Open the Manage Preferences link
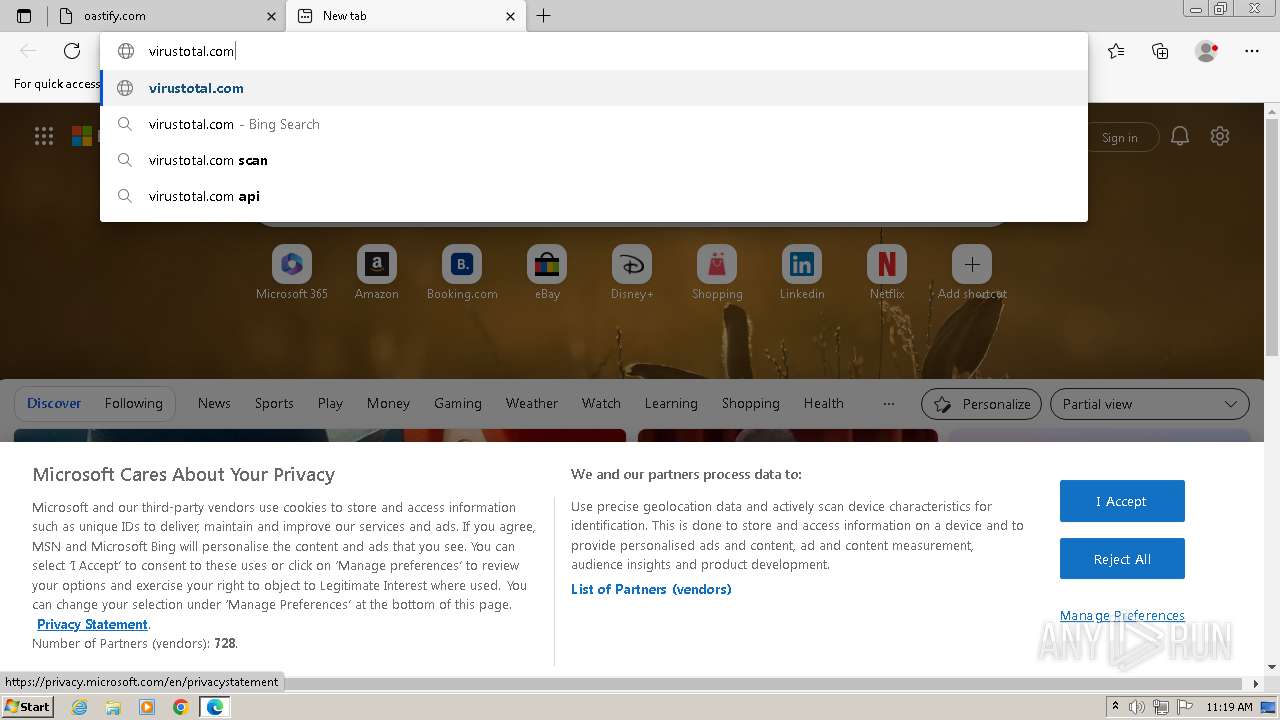This screenshot has height=720, width=1280. (1122, 615)
